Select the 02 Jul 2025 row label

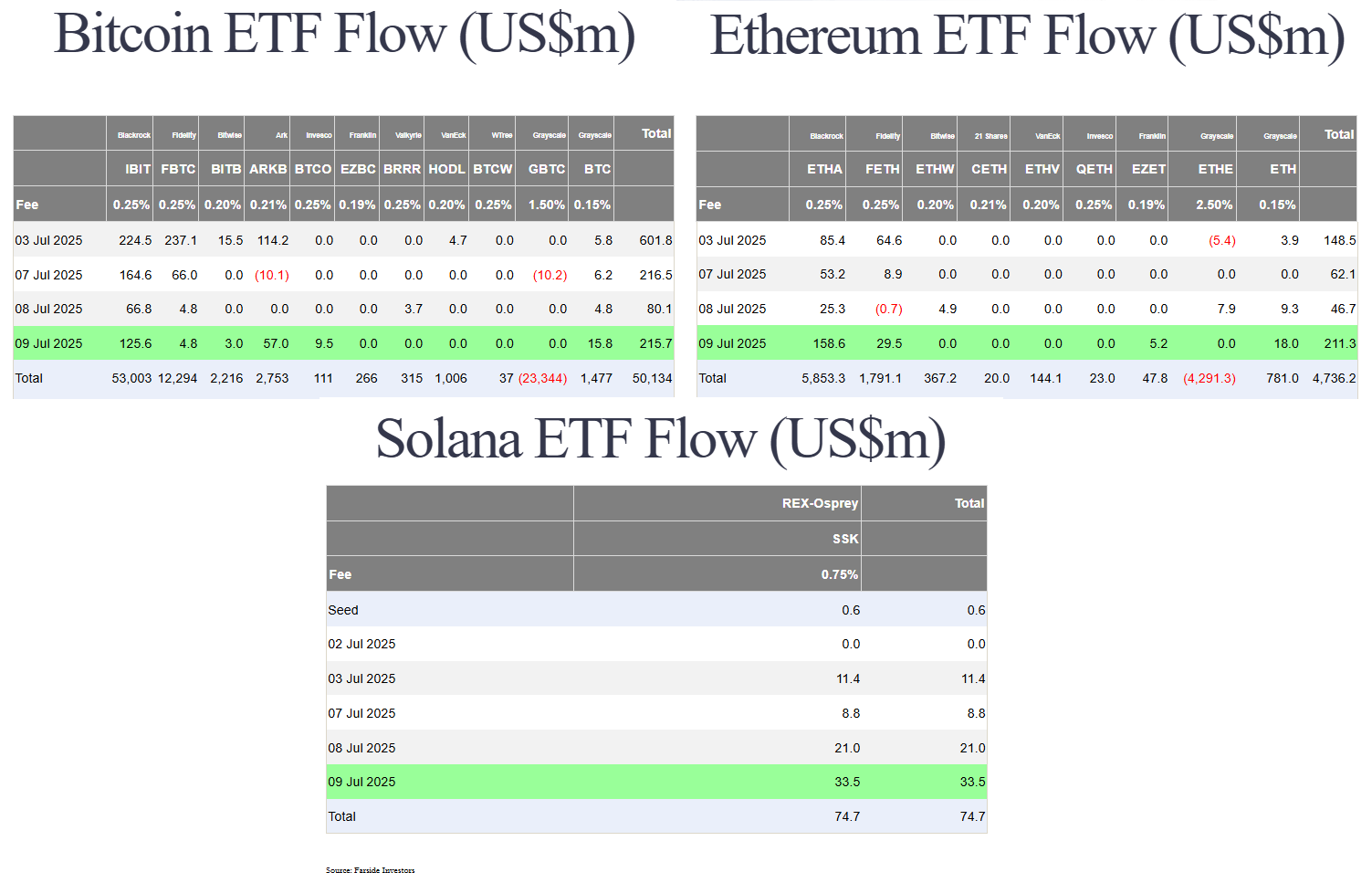click(x=361, y=644)
